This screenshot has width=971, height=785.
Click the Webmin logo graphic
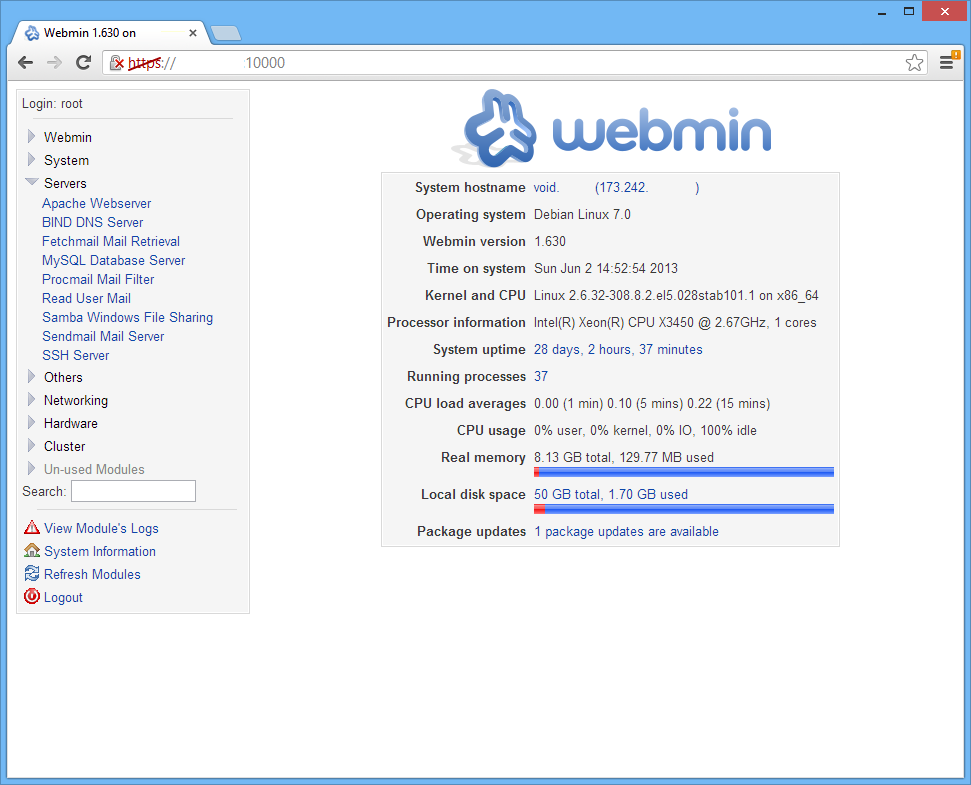pos(611,129)
